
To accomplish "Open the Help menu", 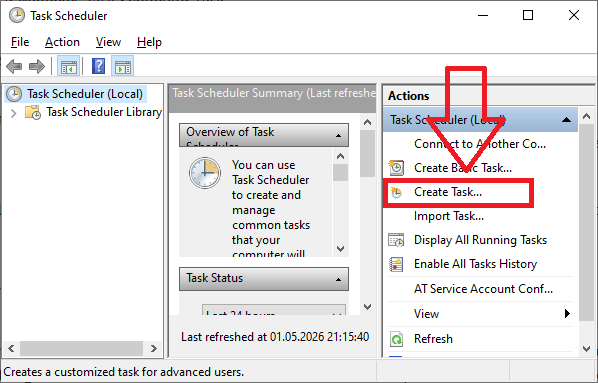I will point(149,42).
